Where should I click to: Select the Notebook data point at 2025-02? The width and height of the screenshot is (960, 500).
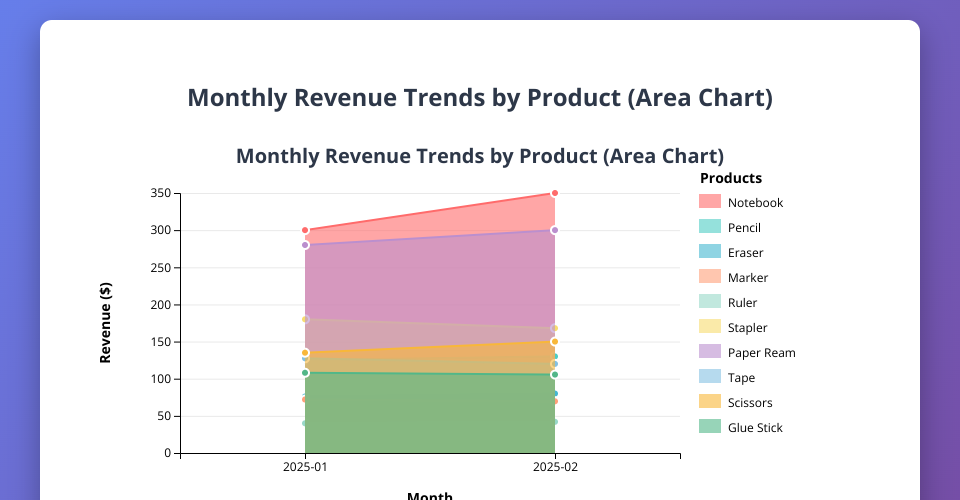[x=555, y=193]
